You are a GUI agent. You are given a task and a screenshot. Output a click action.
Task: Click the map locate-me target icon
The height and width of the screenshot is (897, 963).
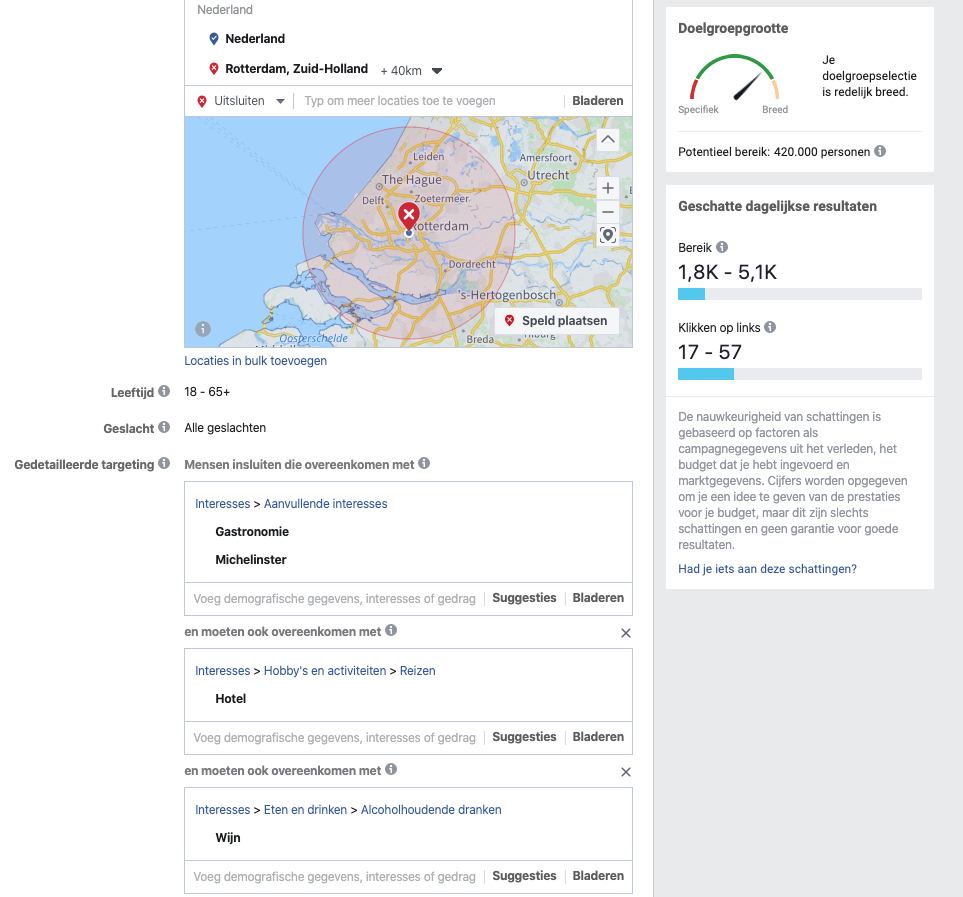[x=607, y=235]
